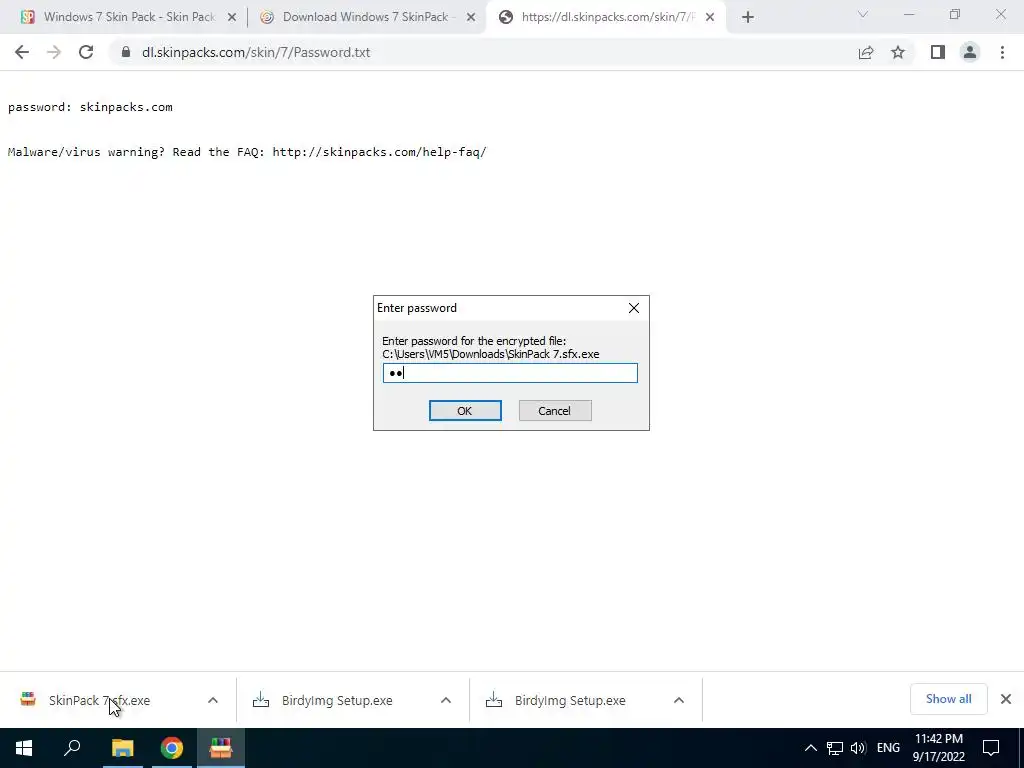Minimize the Chrome window
1024x768 pixels.
click(909, 14)
